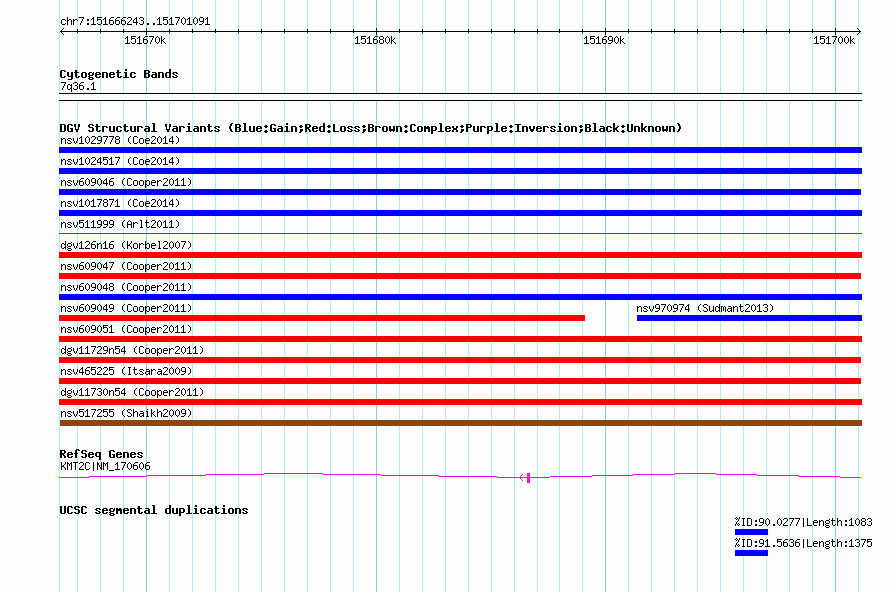Click the nsv609048 (Cooper2011) label
Viewport: 890px width, 592px height.
(126, 287)
